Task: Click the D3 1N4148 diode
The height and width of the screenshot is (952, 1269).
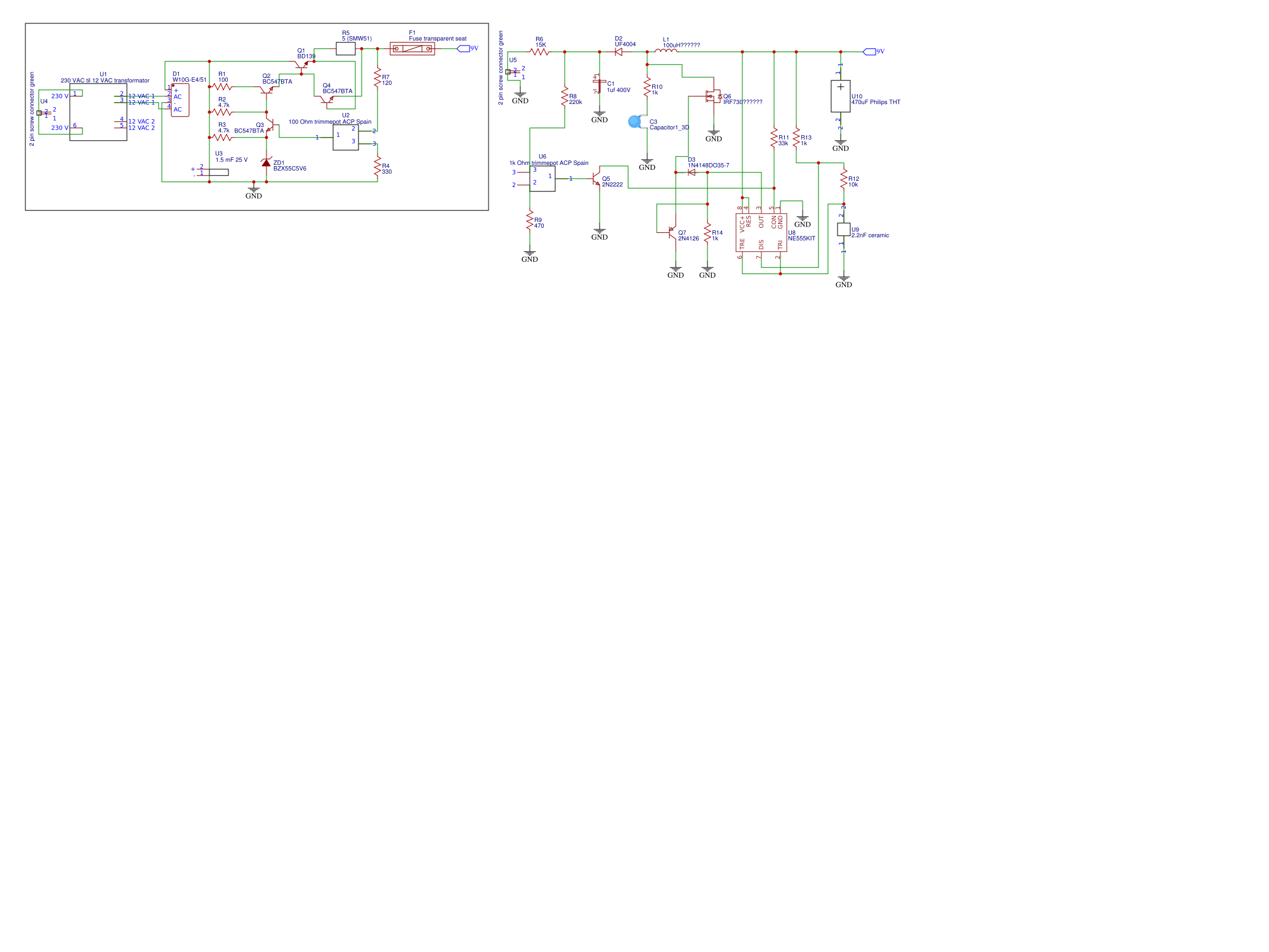Action: pos(692,173)
